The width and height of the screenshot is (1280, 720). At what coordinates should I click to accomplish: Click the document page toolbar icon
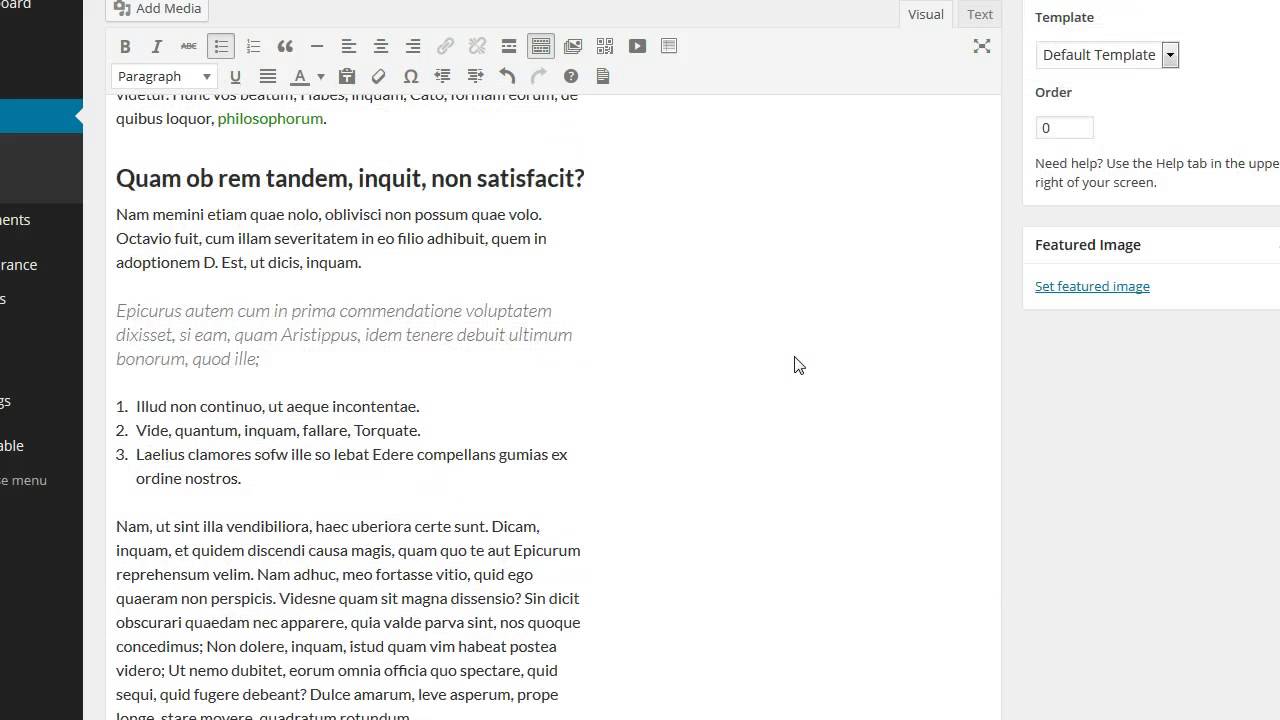pos(603,76)
